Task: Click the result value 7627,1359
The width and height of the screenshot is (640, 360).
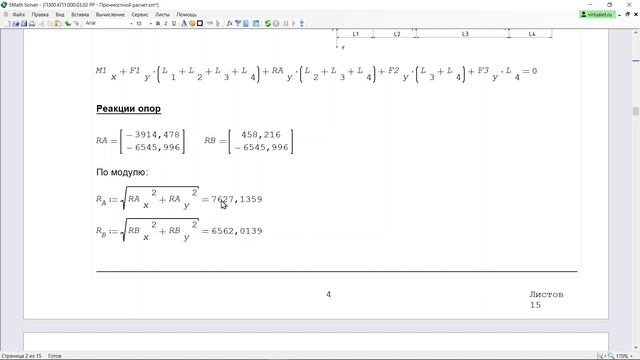Action: click(237, 199)
